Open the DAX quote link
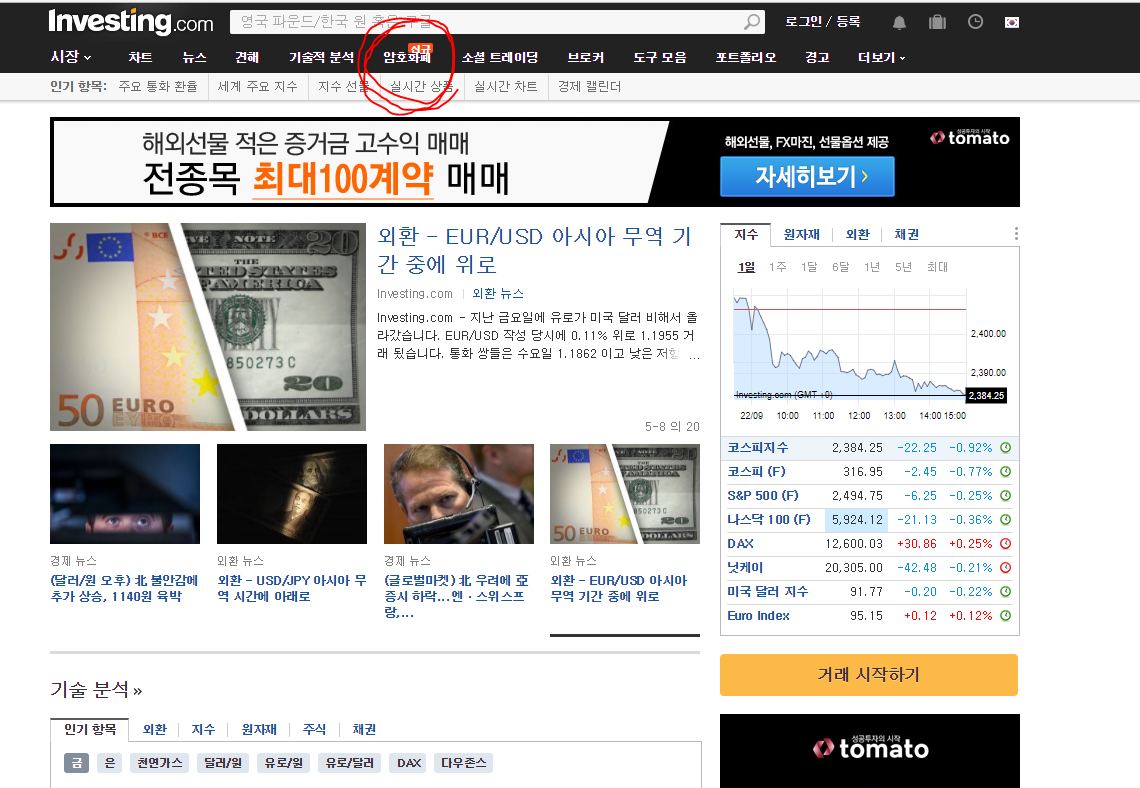The image size is (1140, 788). pos(740,544)
